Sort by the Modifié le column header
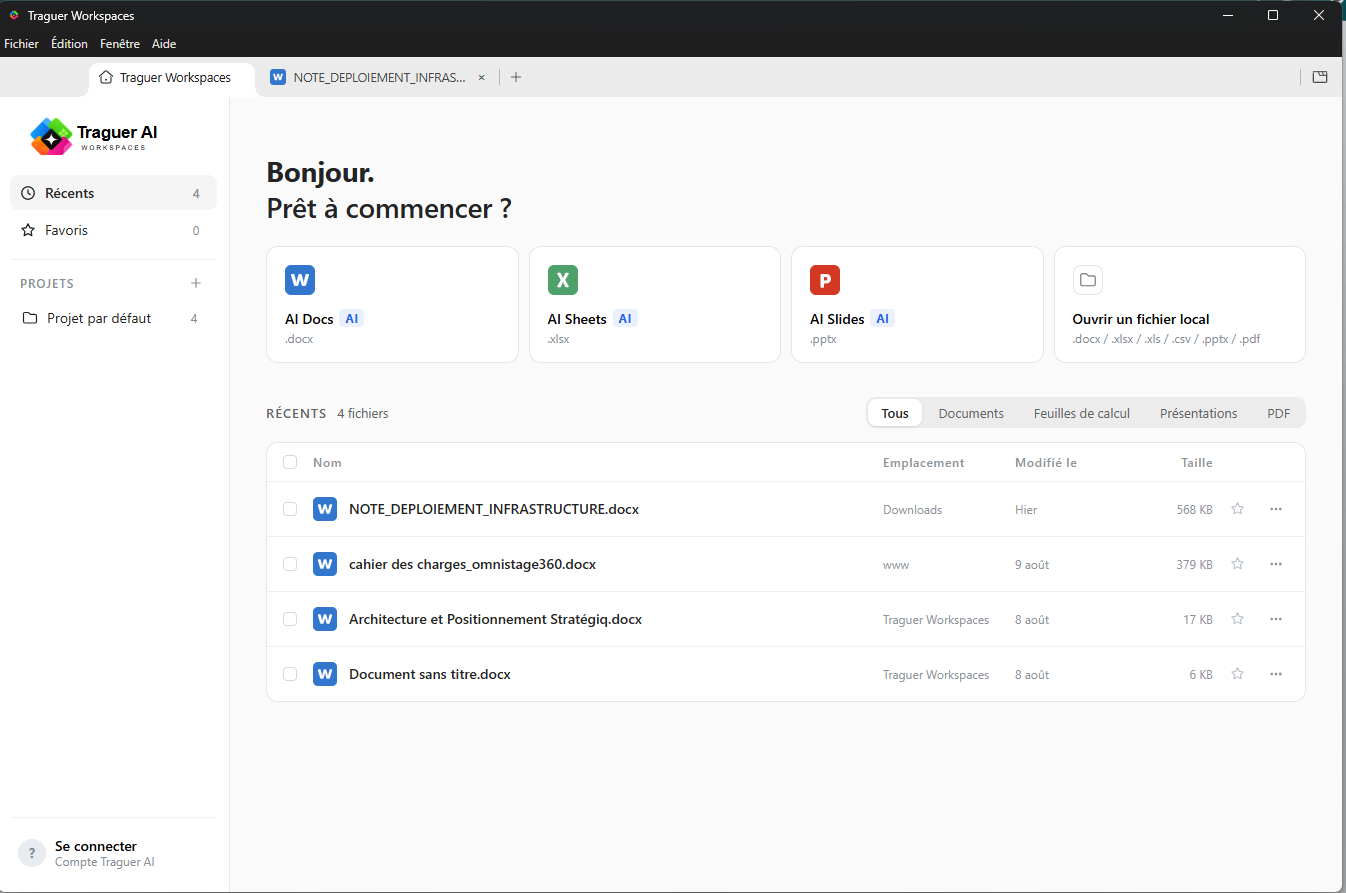This screenshot has width=1346, height=893. tap(1046, 462)
